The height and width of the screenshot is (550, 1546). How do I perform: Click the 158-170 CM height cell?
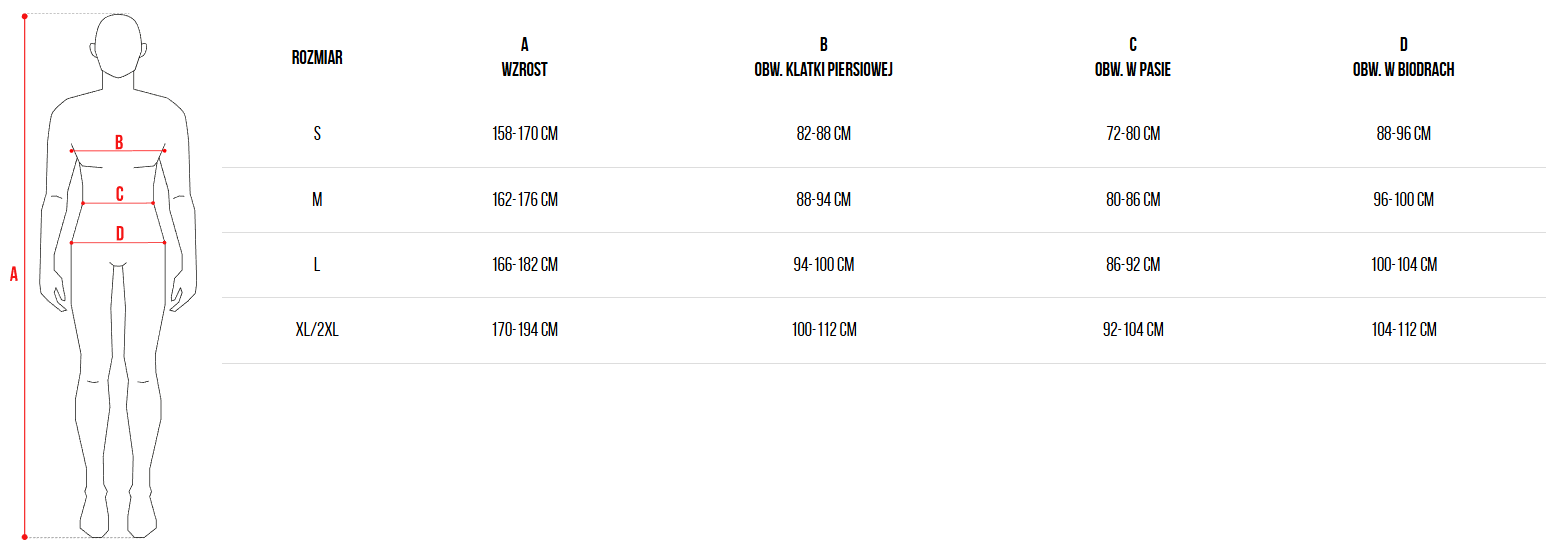pyautogui.click(x=524, y=134)
